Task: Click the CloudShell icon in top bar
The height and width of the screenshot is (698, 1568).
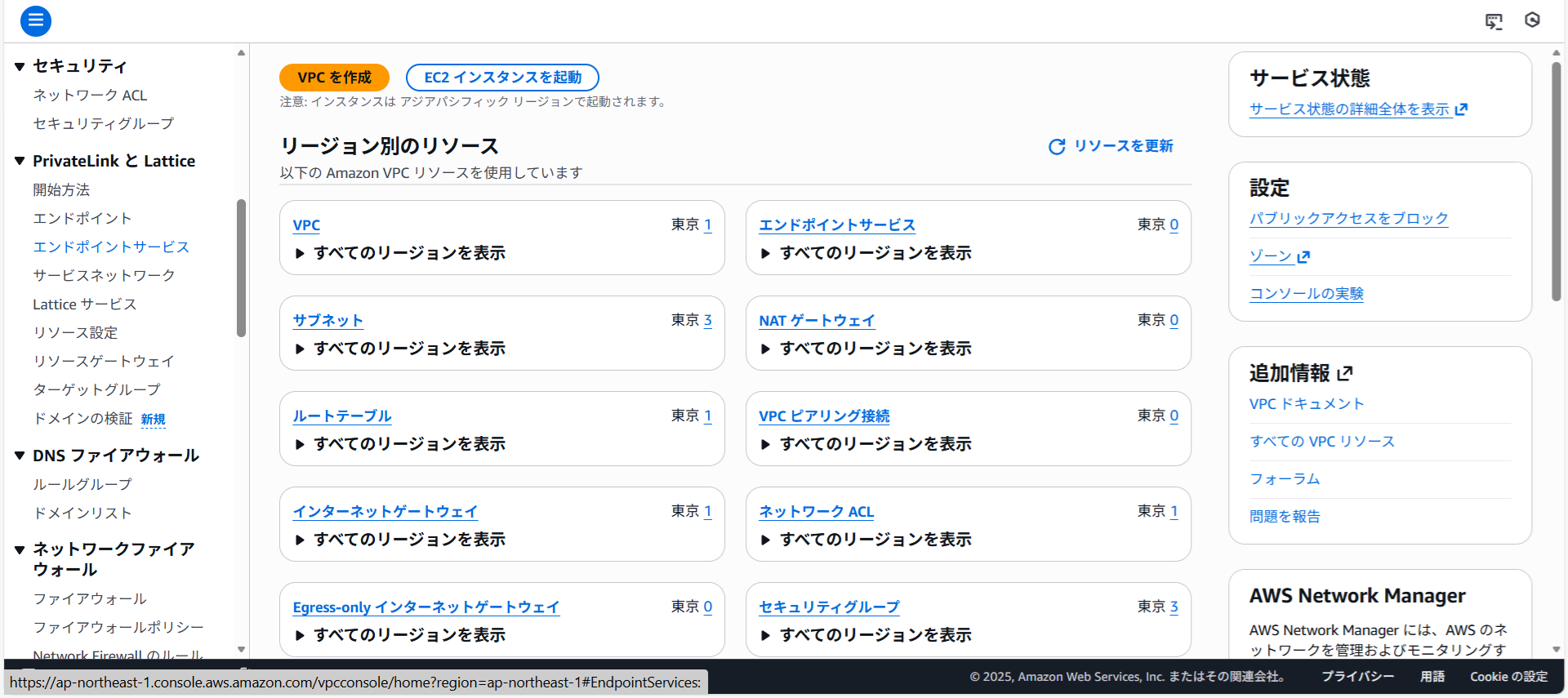Action: tap(1494, 21)
